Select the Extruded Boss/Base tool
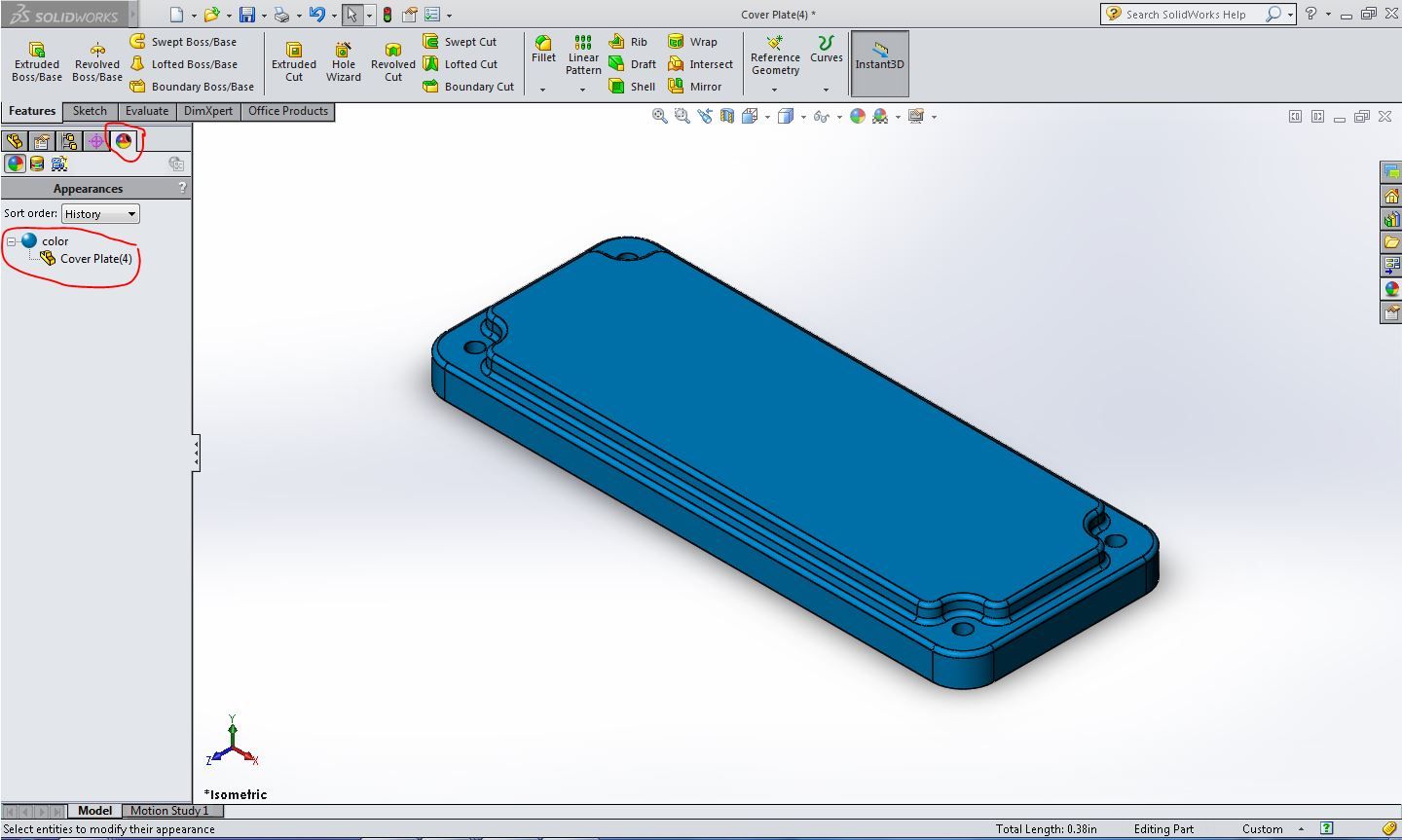The height and width of the screenshot is (840, 1402). point(36,60)
